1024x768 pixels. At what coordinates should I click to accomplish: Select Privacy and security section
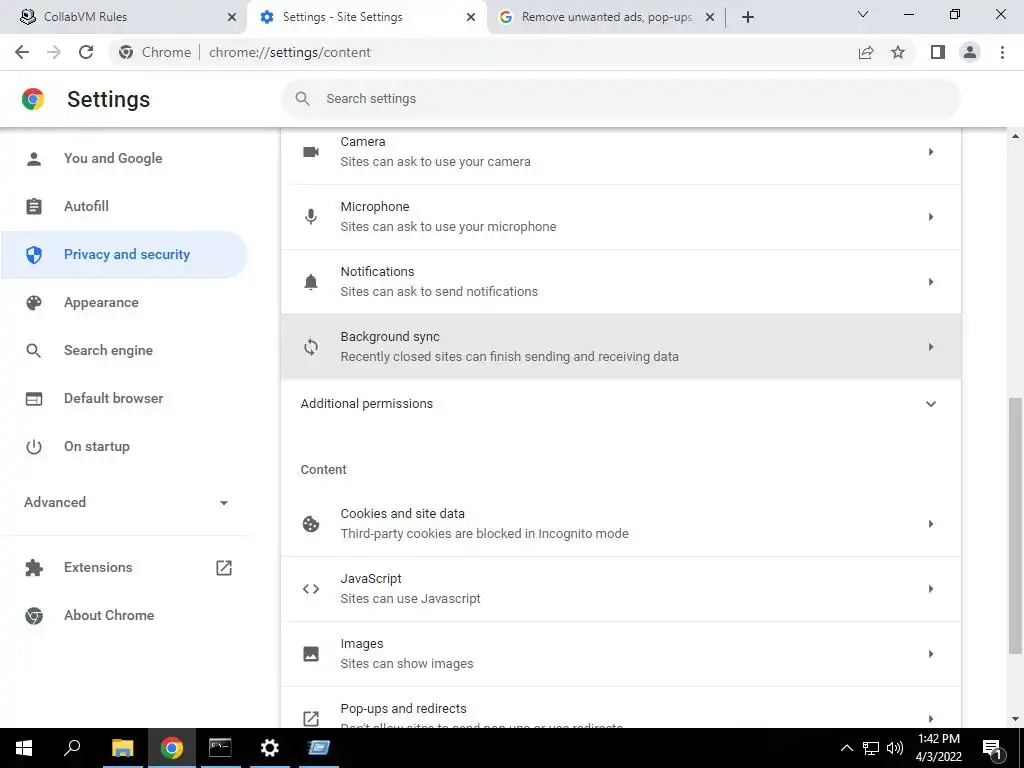click(x=124, y=255)
